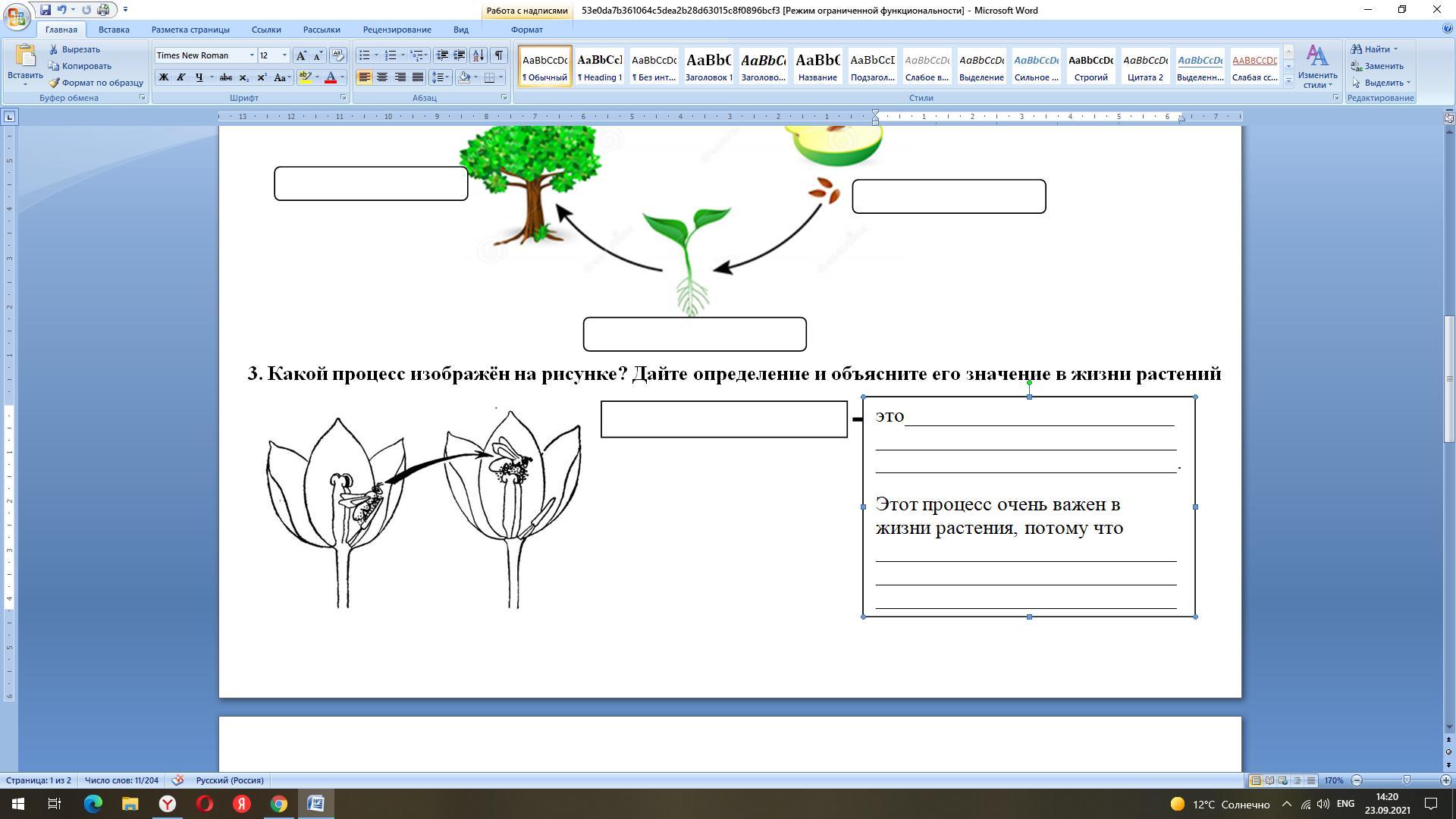Apply Justify text alignment
This screenshot has height=819, width=1456.
(x=418, y=77)
